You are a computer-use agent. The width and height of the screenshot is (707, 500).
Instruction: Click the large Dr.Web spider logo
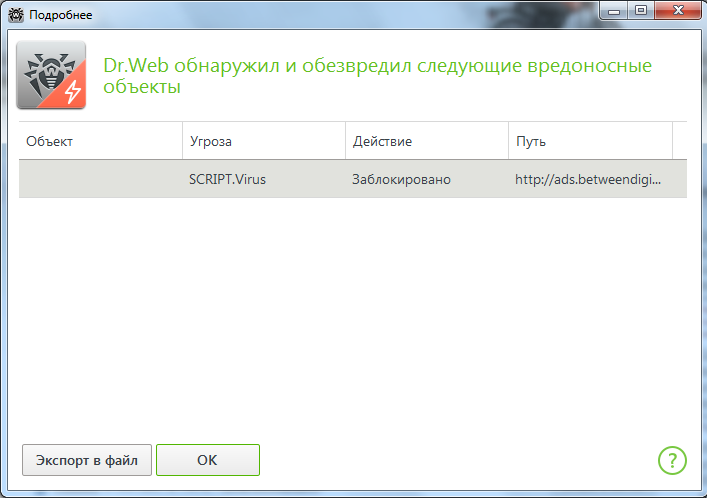point(51,75)
